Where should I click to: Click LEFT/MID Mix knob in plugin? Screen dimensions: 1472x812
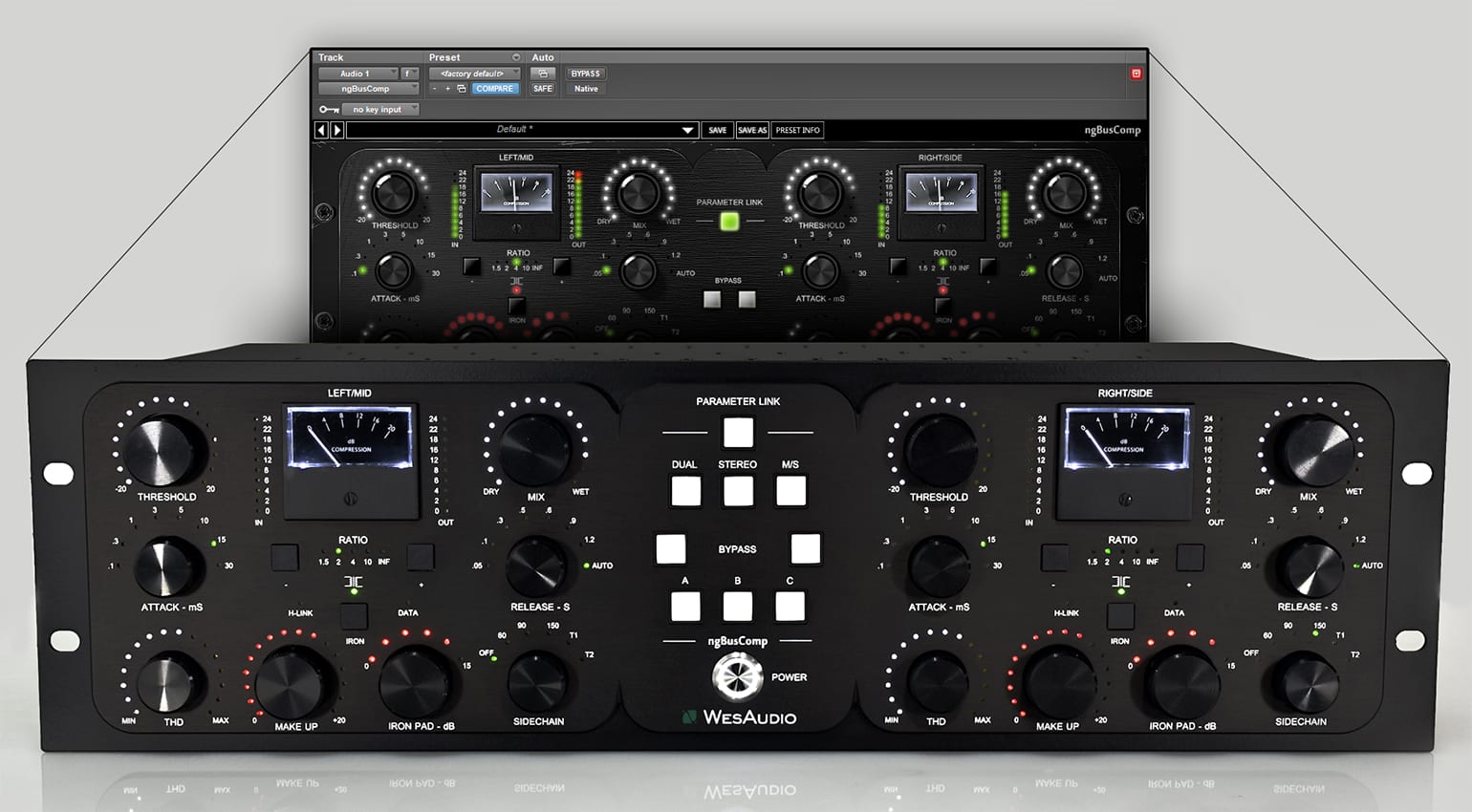(x=639, y=194)
